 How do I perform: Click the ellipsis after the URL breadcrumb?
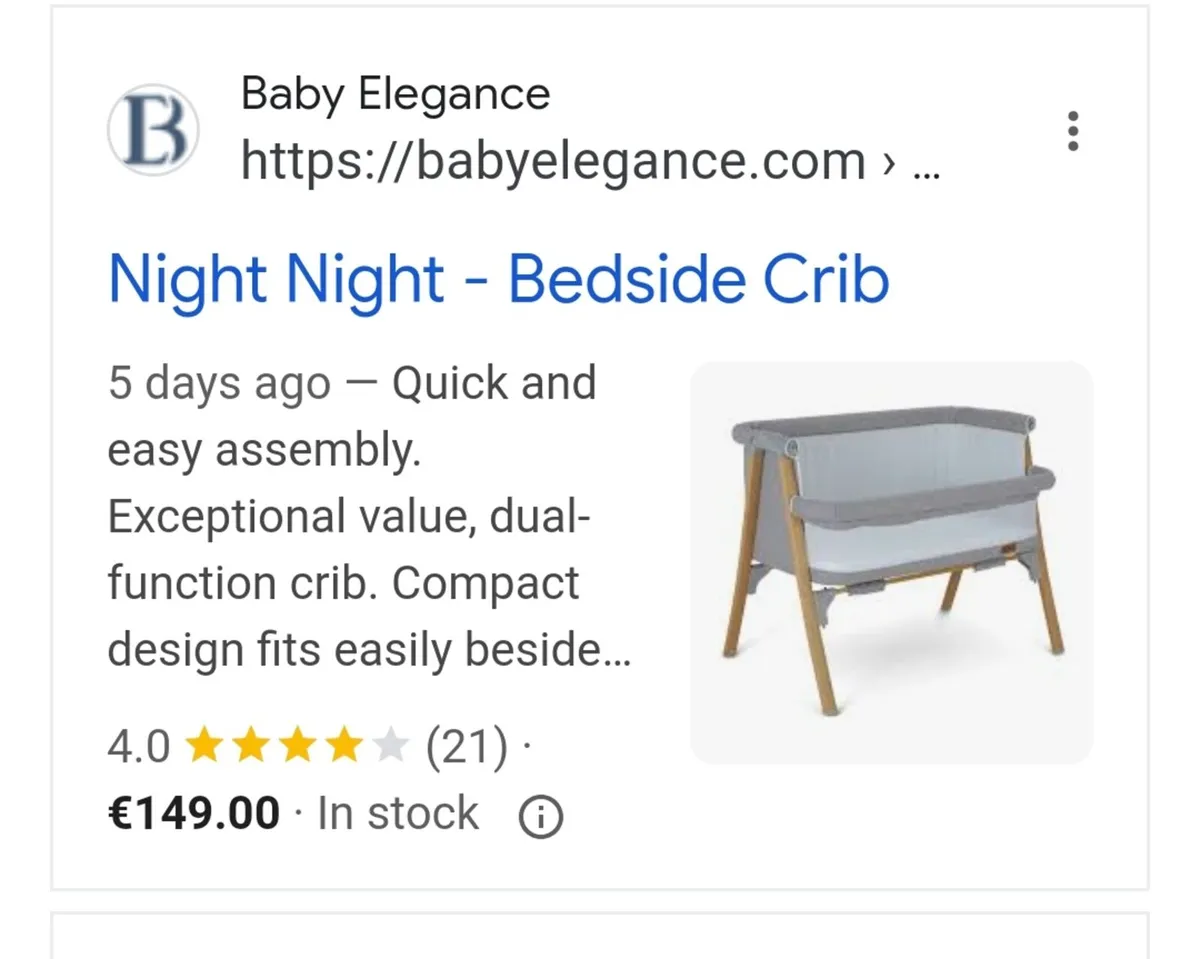pyautogui.click(x=927, y=163)
